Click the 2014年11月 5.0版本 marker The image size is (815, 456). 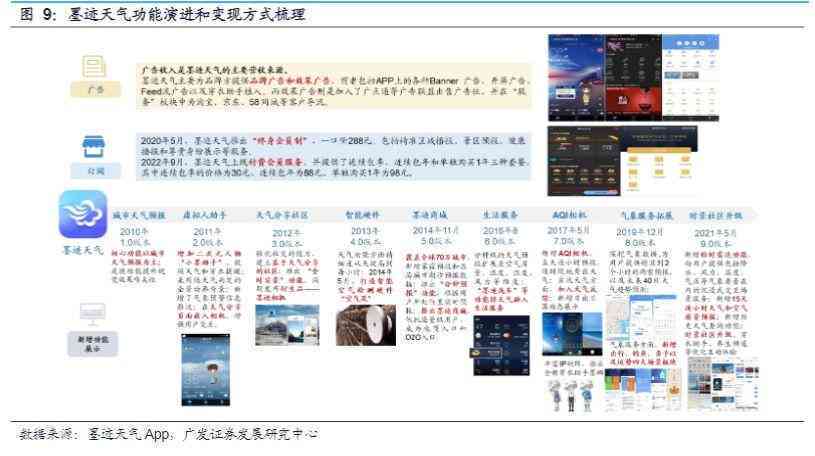[x=436, y=235]
